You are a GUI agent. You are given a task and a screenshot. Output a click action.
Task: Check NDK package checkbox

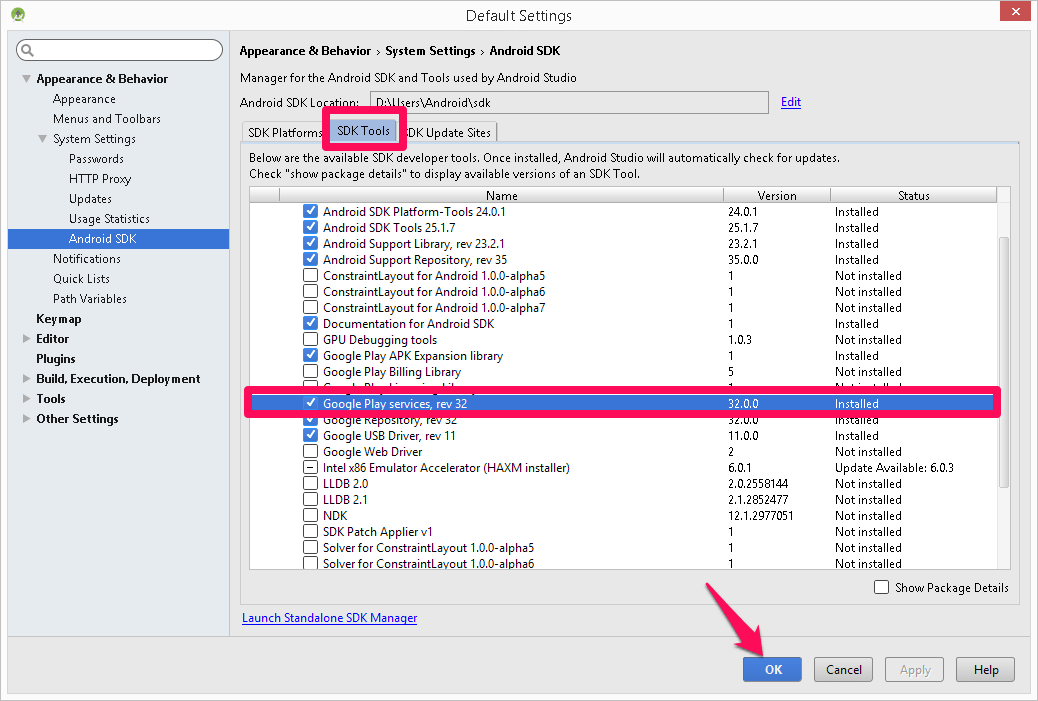pyautogui.click(x=310, y=515)
